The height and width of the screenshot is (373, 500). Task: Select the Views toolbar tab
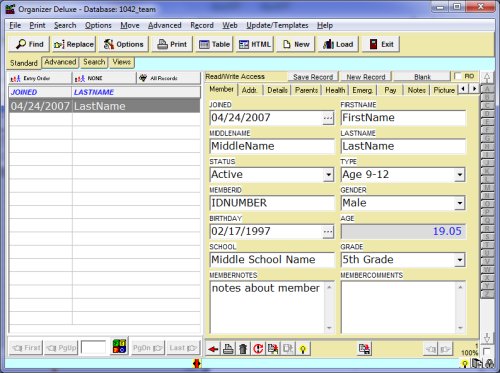pos(121,62)
